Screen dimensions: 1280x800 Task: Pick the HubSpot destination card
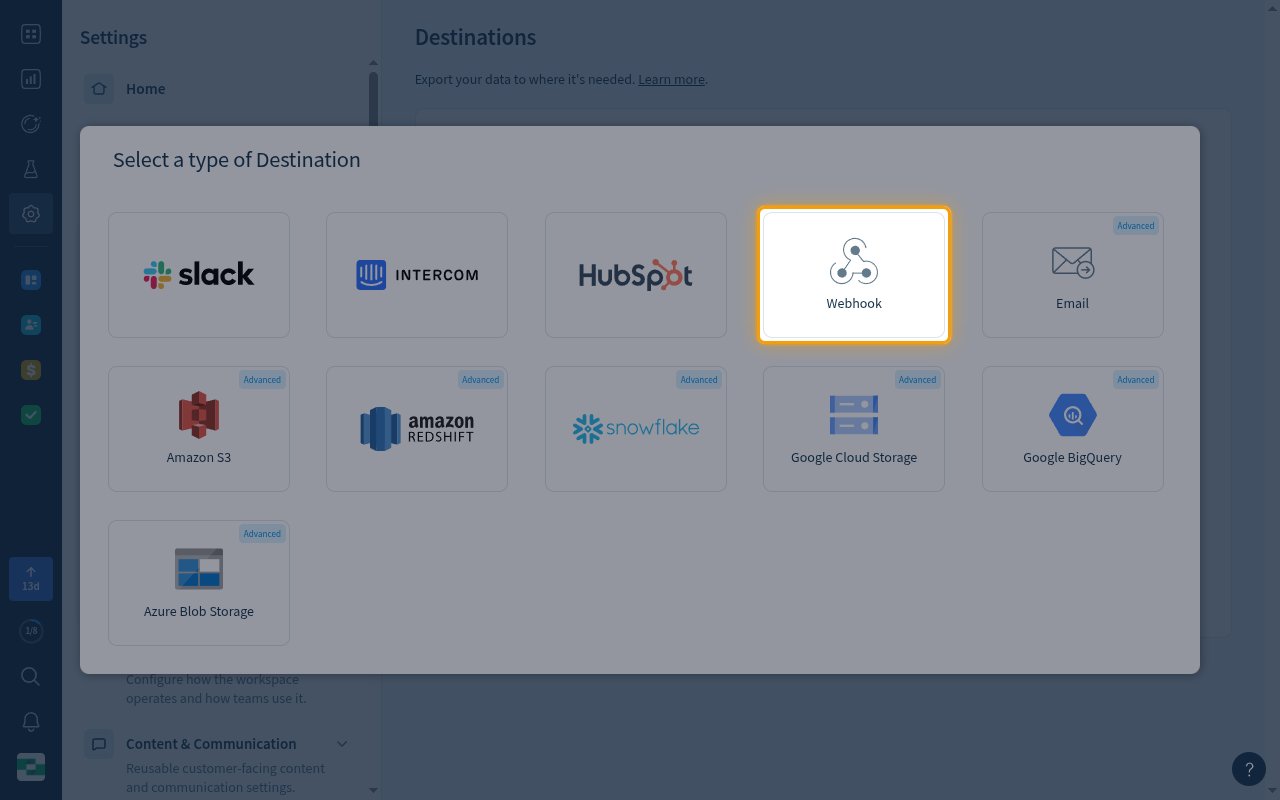[x=636, y=275]
